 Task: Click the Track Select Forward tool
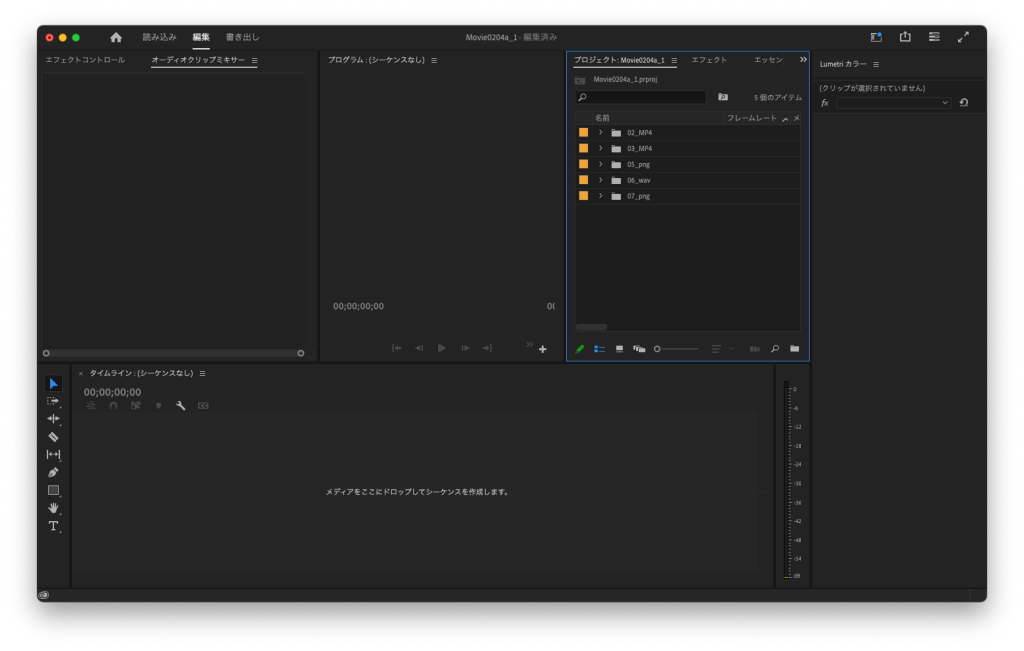coord(53,401)
